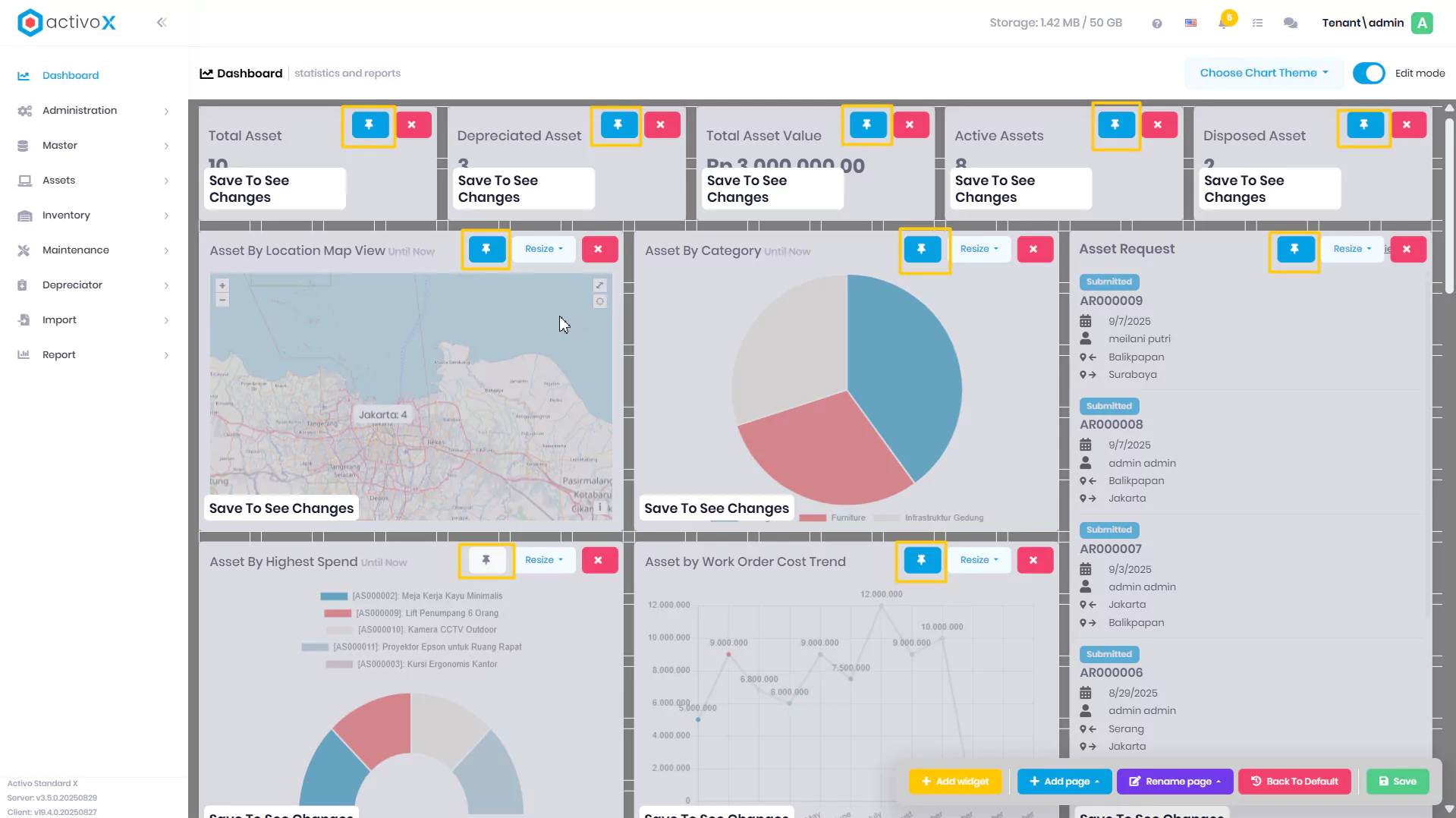The height and width of the screenshot is (818, 1456).
Task: Expand the Master menu
Action: tap(94, 146)
